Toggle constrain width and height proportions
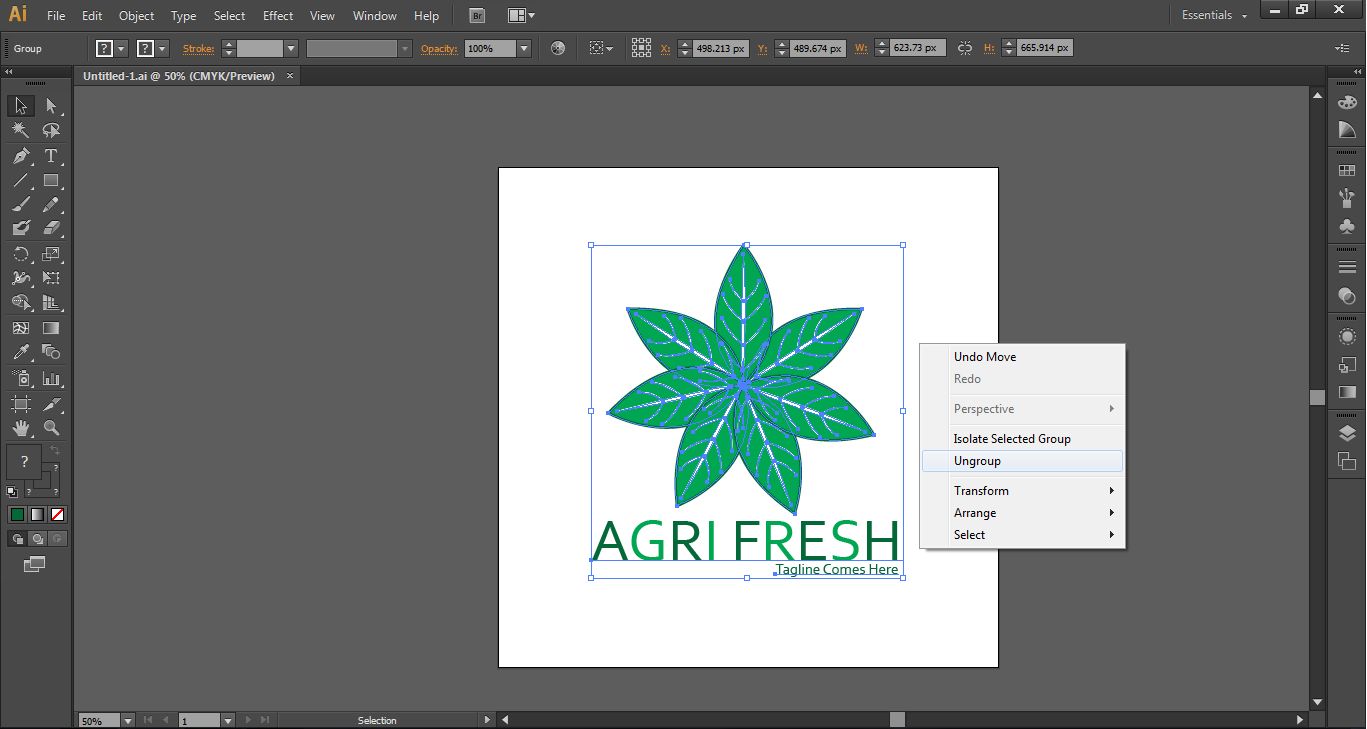The image size is (1367, 729). click(x=965, y=48)
